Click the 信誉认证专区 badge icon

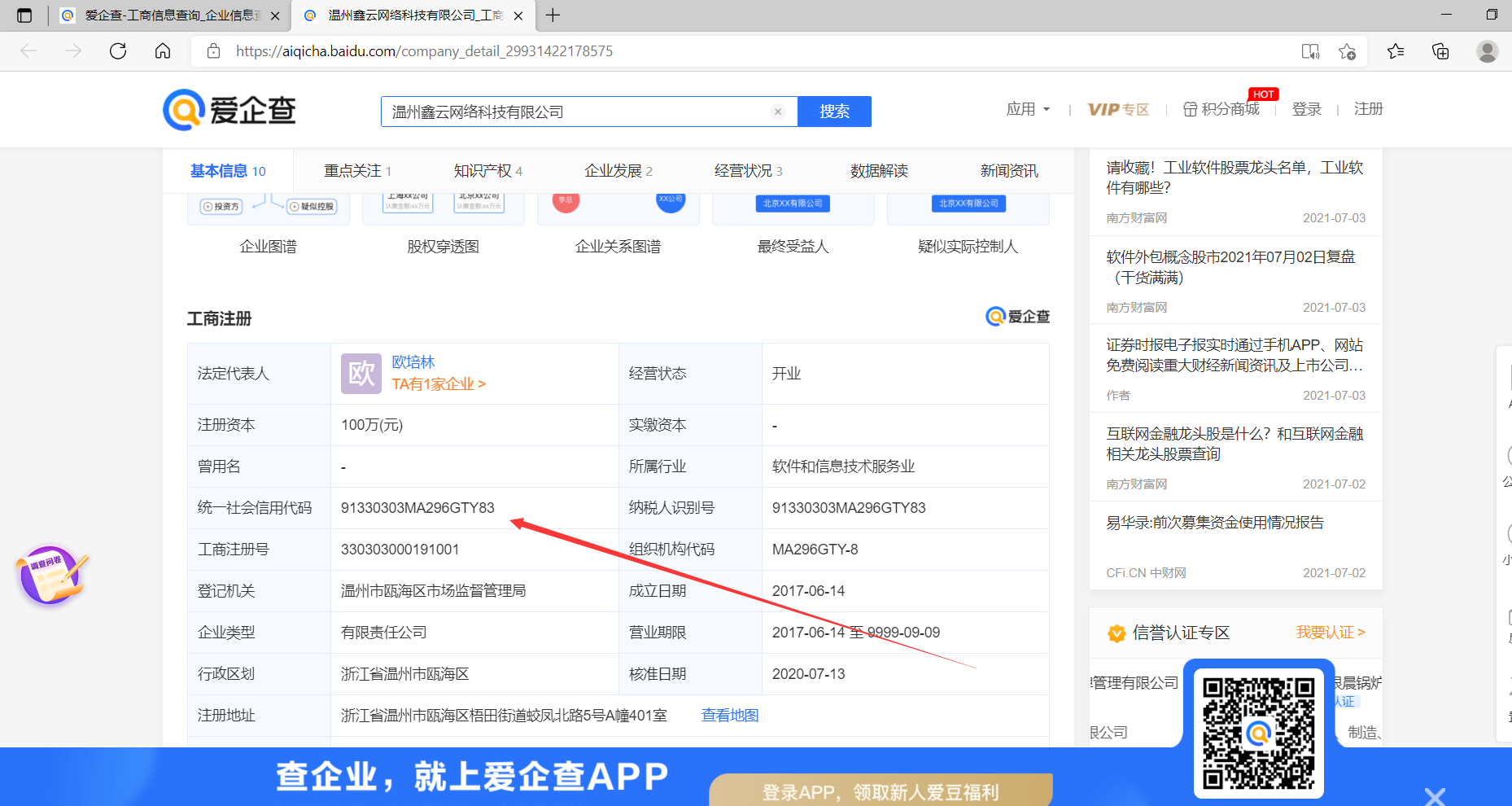tap(1117, 633)
